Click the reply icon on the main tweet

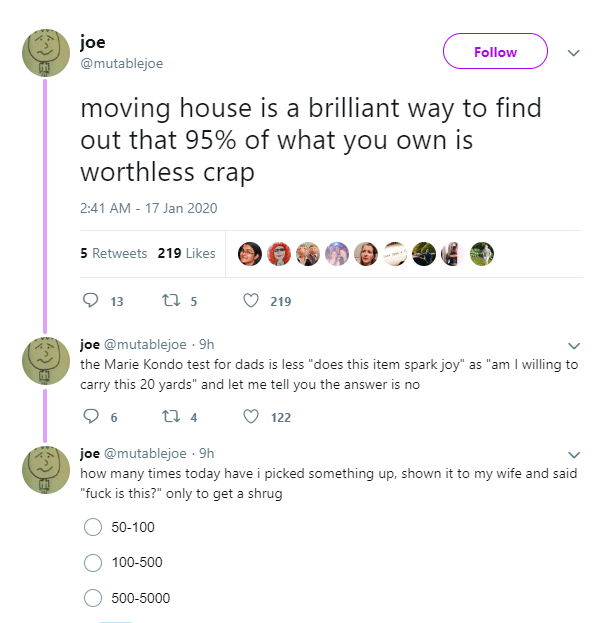point(90,301)
